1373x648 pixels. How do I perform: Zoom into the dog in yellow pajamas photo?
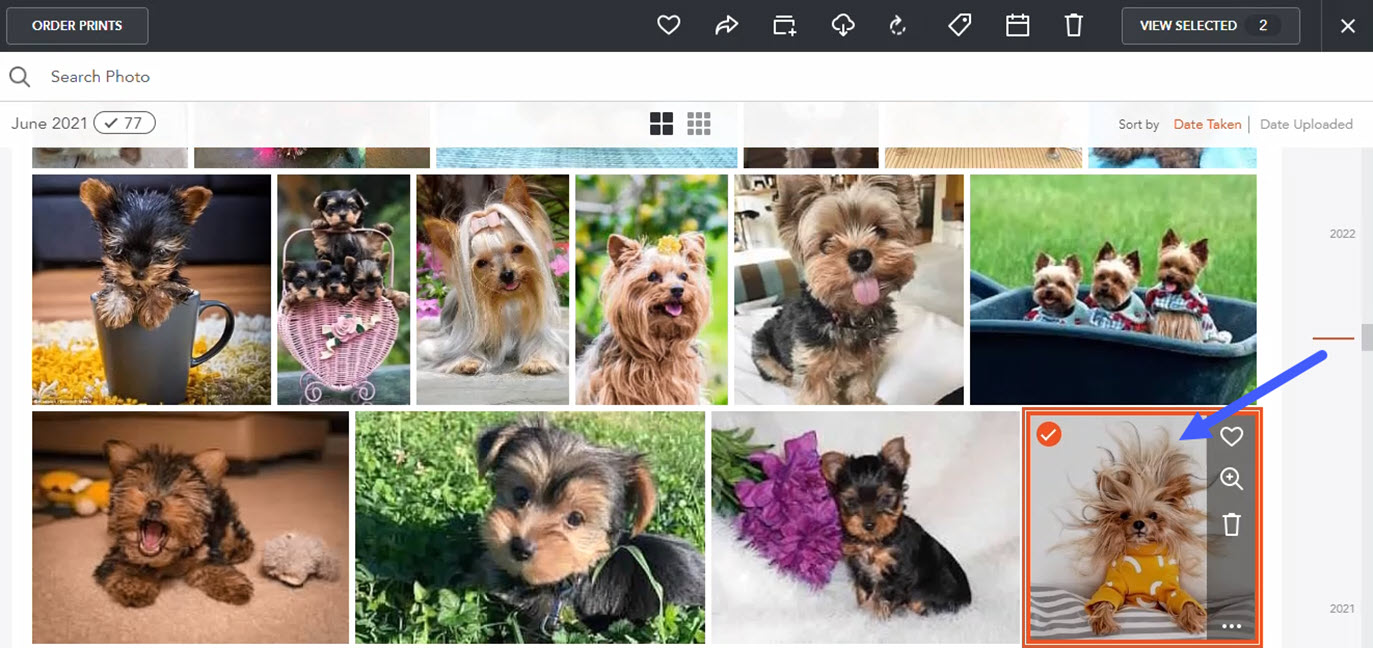pos(1231,479)
